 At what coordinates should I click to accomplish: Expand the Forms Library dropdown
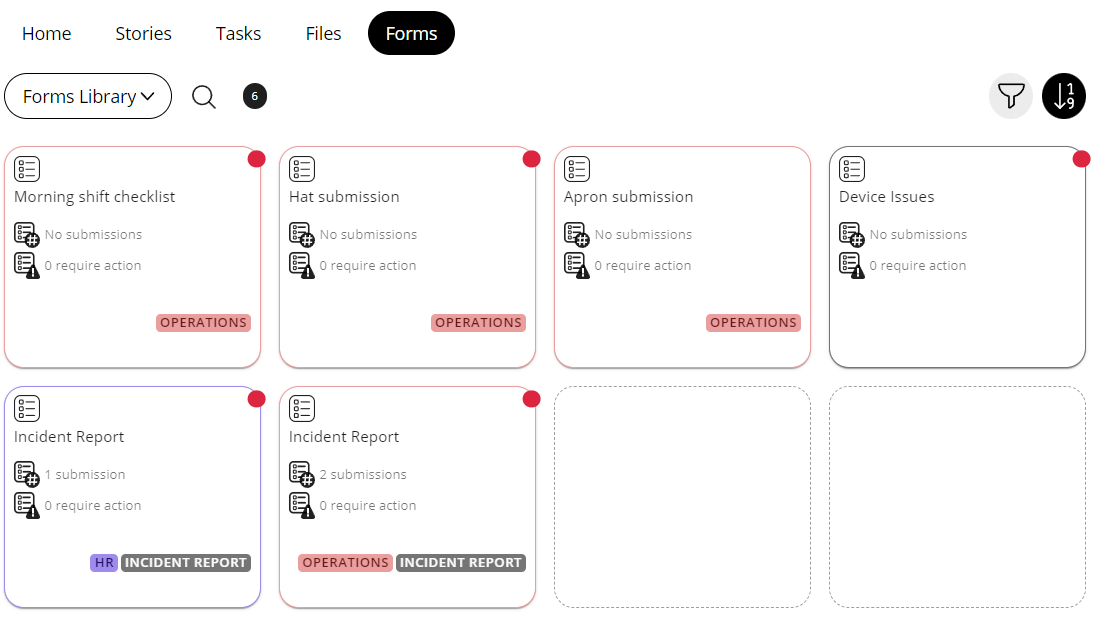tap(88, 96)
